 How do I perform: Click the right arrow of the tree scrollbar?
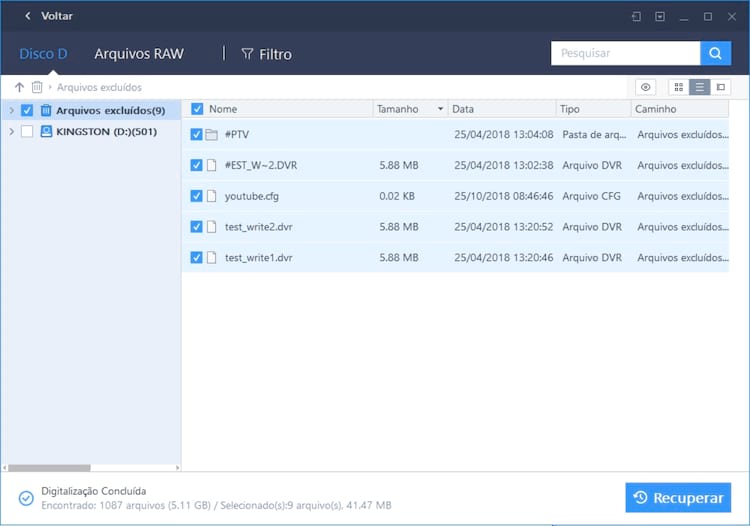pyautogui.click(x=177, y=468)
